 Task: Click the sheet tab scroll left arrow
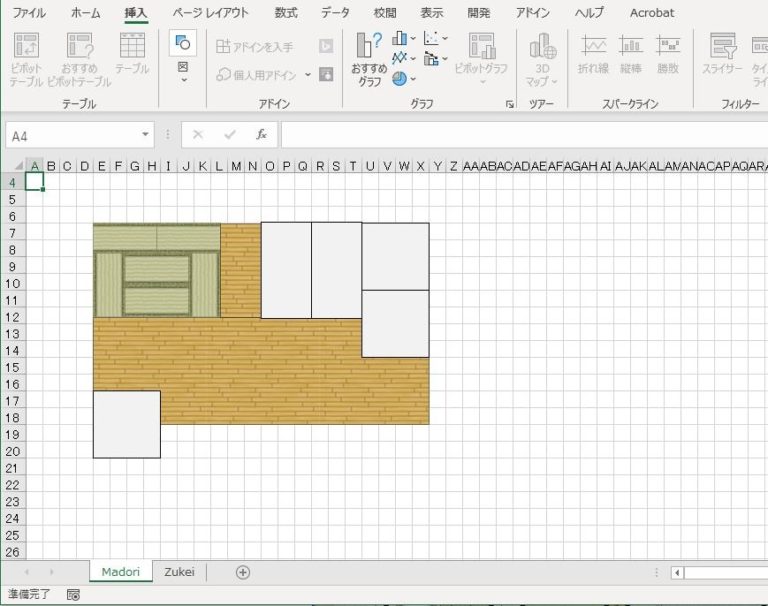tap(26, 572)
